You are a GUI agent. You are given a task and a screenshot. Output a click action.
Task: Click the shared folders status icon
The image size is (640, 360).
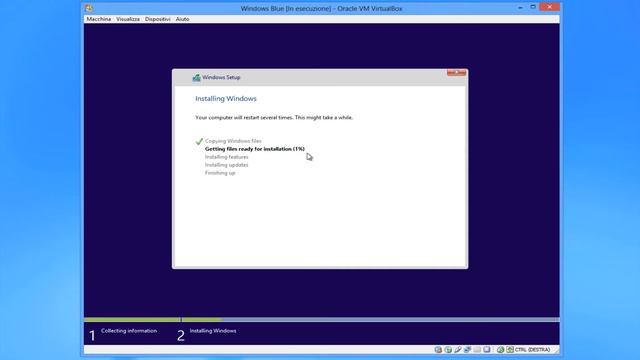coord(477,349)
